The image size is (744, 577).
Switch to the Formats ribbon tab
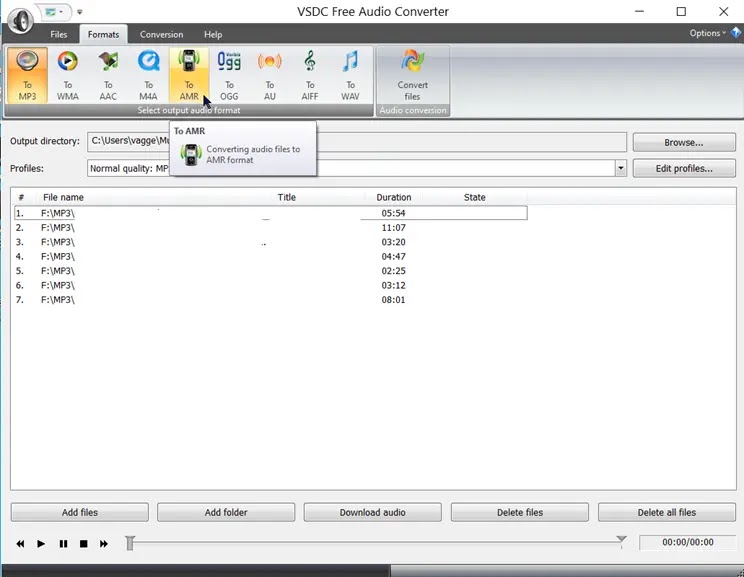coord(103,34)
